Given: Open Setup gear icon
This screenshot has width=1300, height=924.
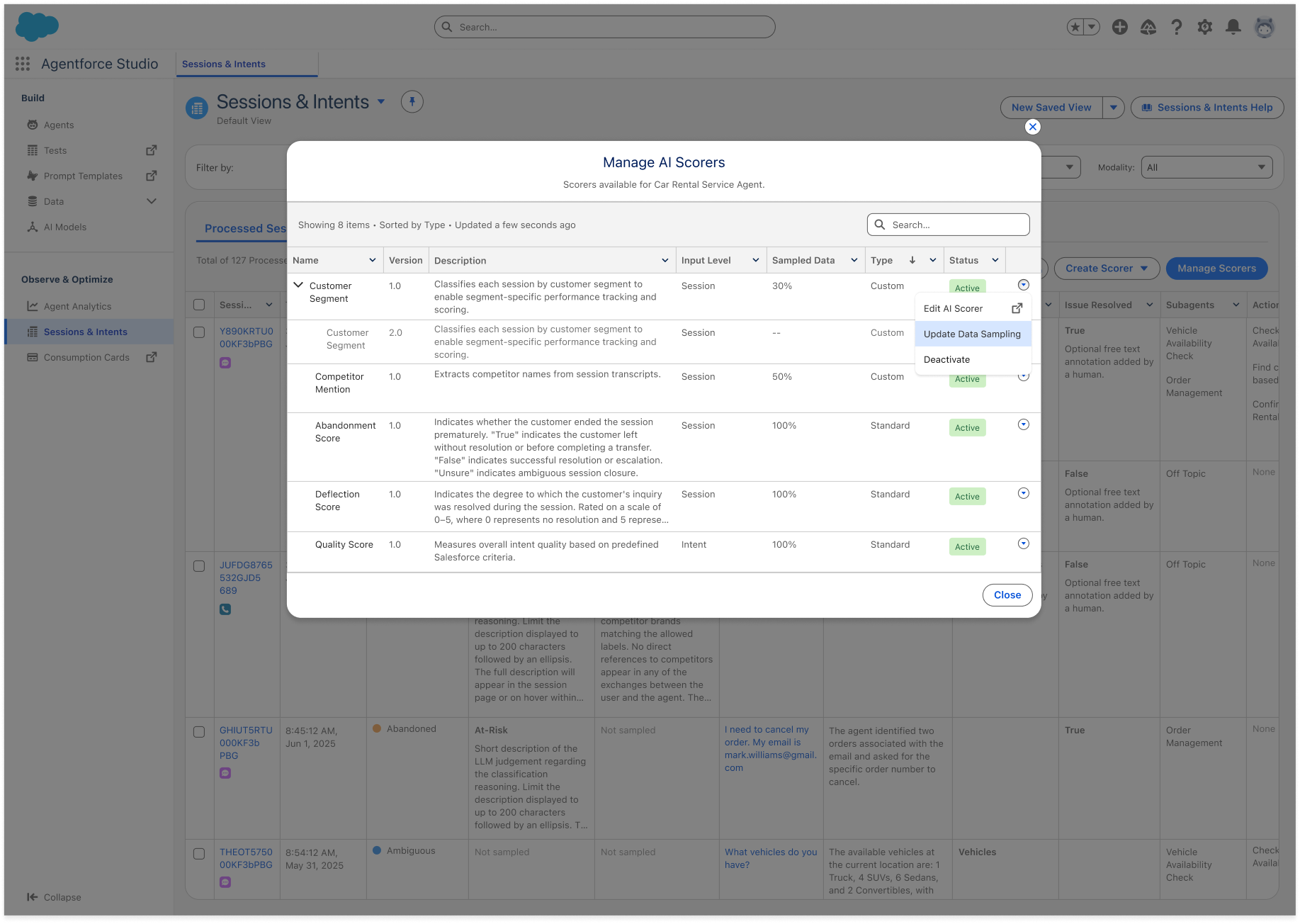Looking at the screenshot, I should 1205,27.
